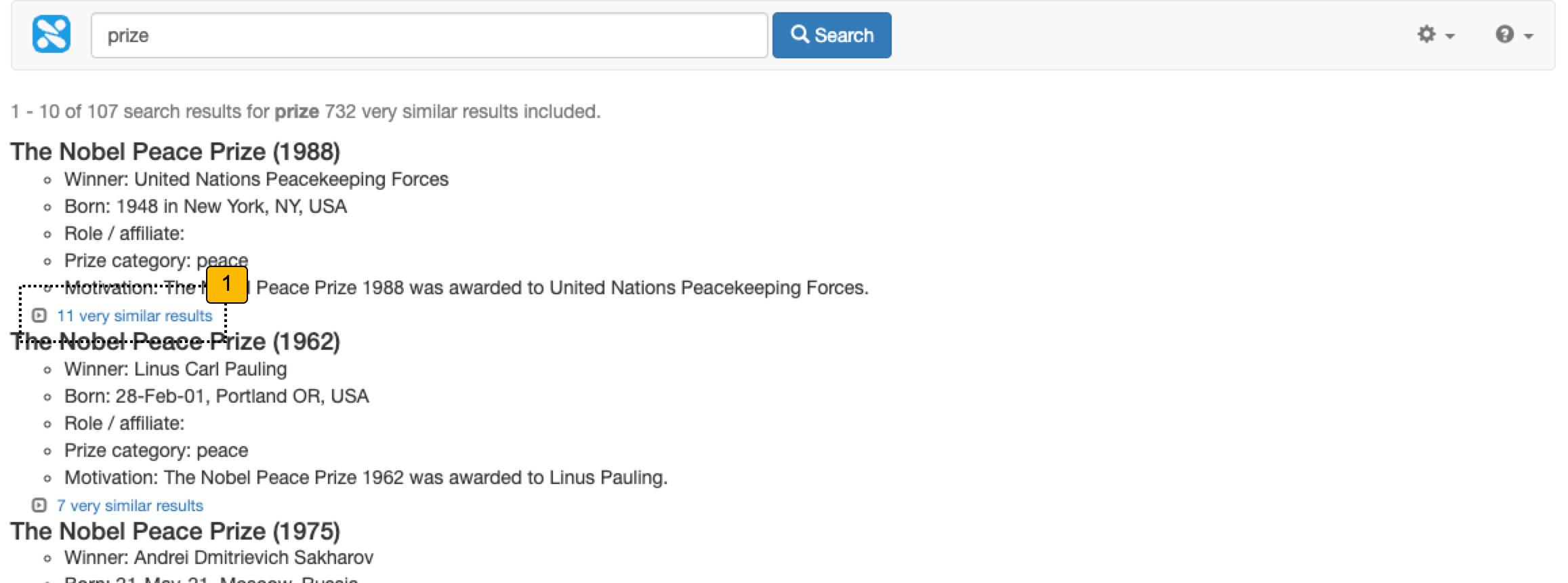
Task: Open the help question mark menu
Action: (x=1504, y=35)
